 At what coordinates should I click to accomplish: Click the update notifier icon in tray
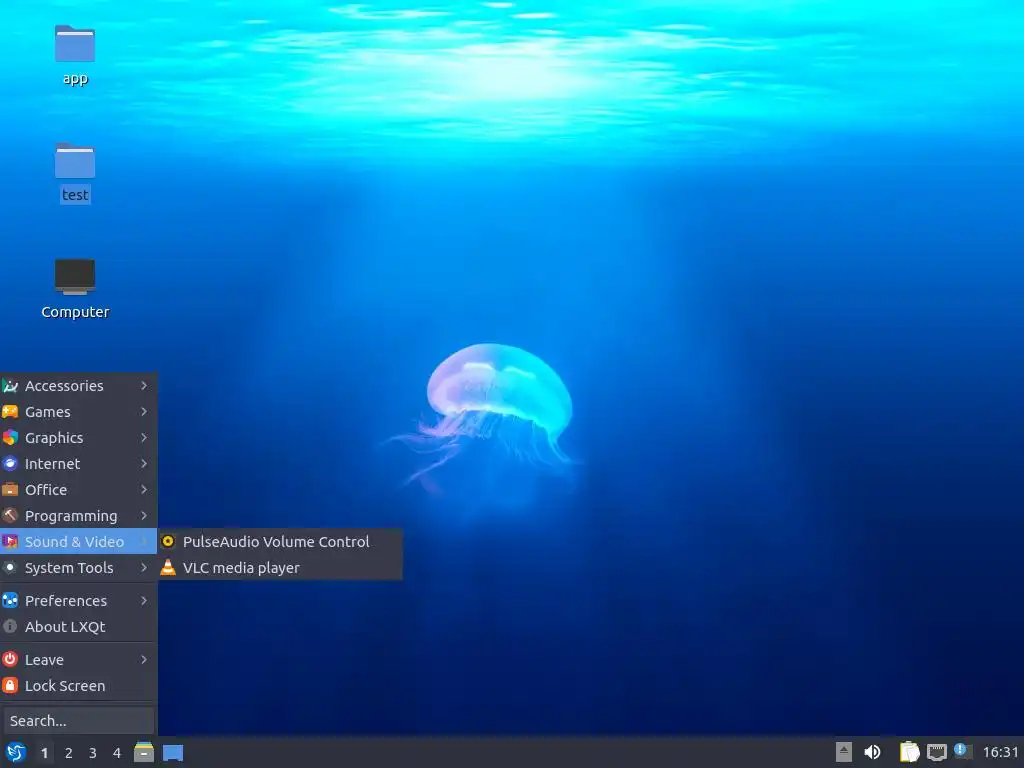963,751
